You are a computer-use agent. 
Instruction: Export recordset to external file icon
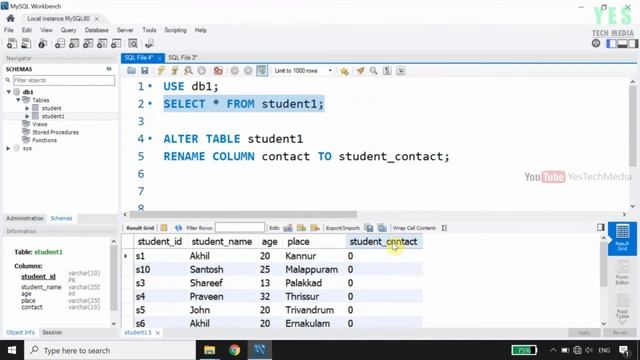[x=369, y=228]
